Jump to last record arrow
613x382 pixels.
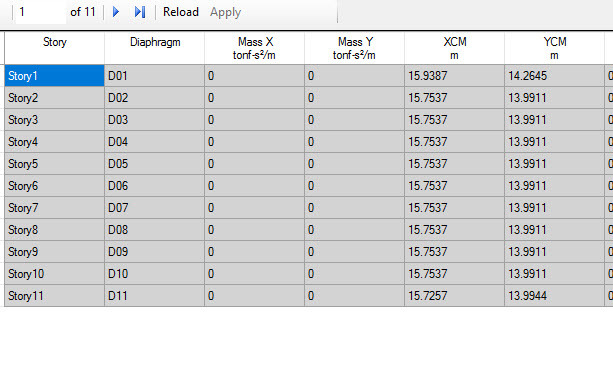pos(140,12)
